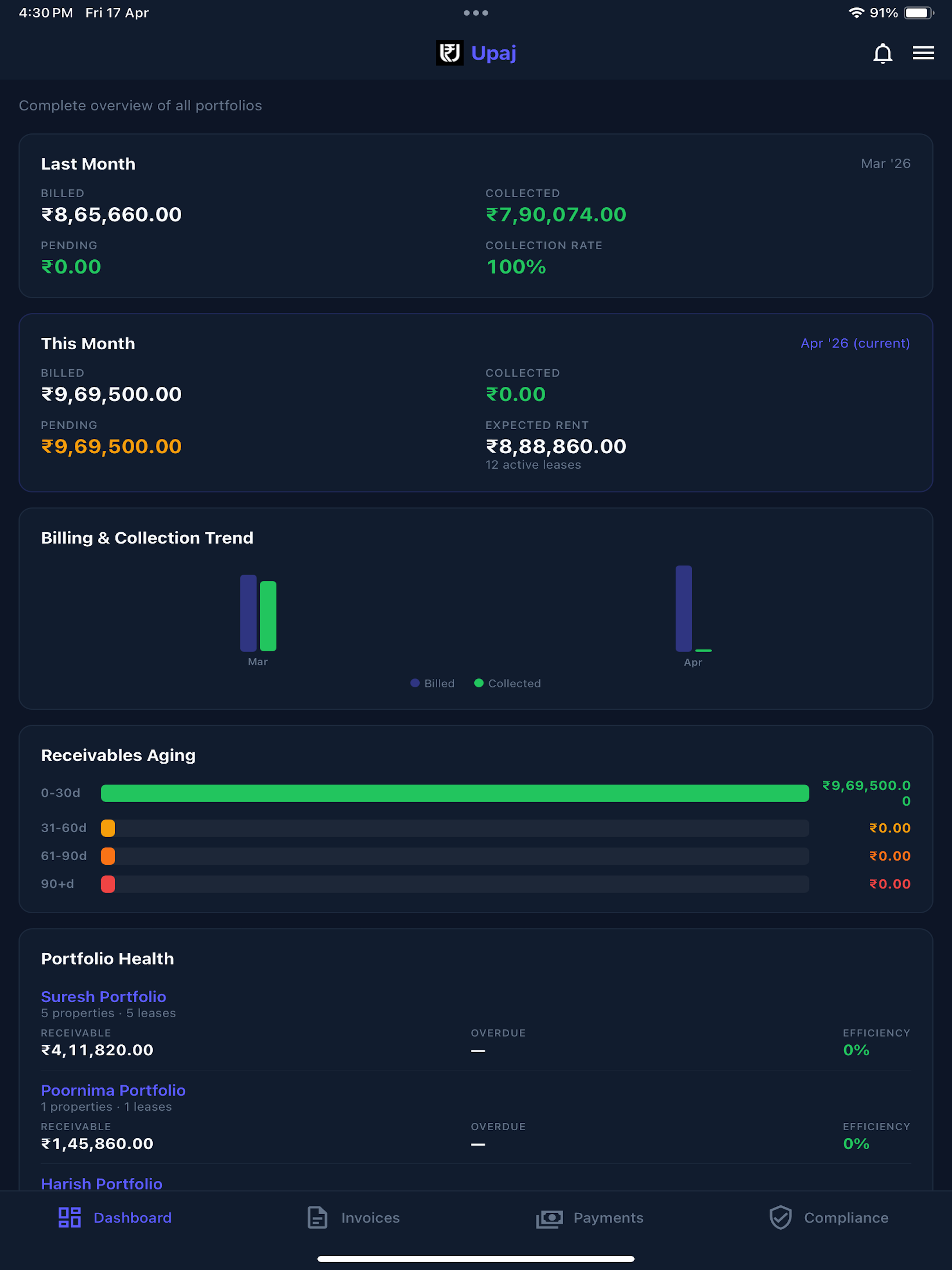The width and height of the screenshot is (952, 1270).
Task: Tap the Compliance shield icon
Action: [780, 1217]
